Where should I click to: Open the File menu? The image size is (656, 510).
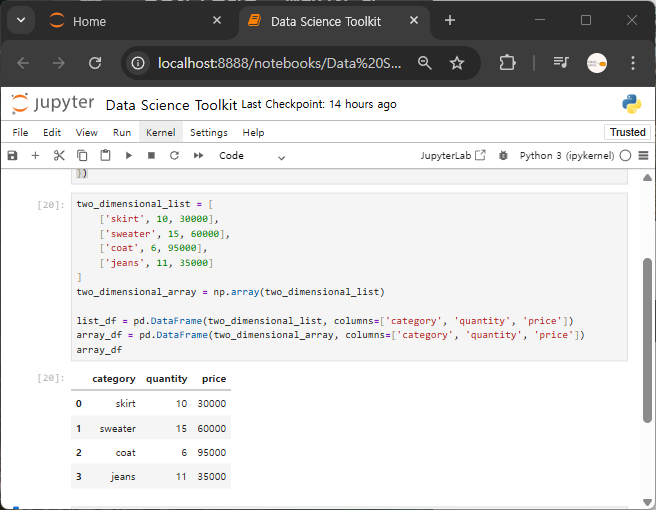tap(20, 133)
